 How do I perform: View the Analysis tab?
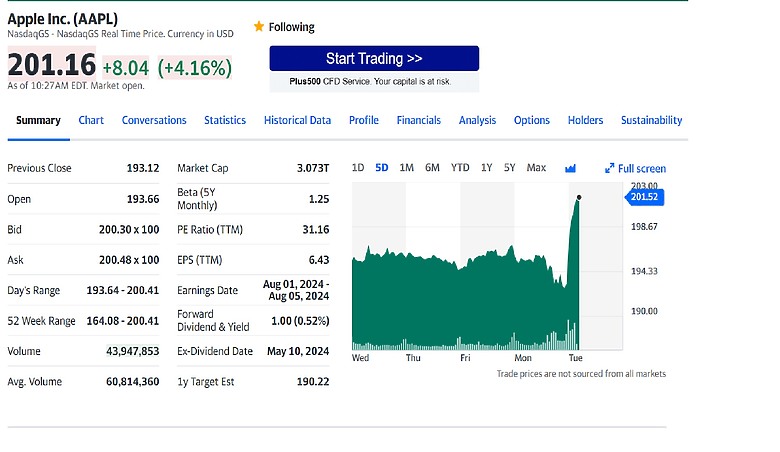pos(478,120)
